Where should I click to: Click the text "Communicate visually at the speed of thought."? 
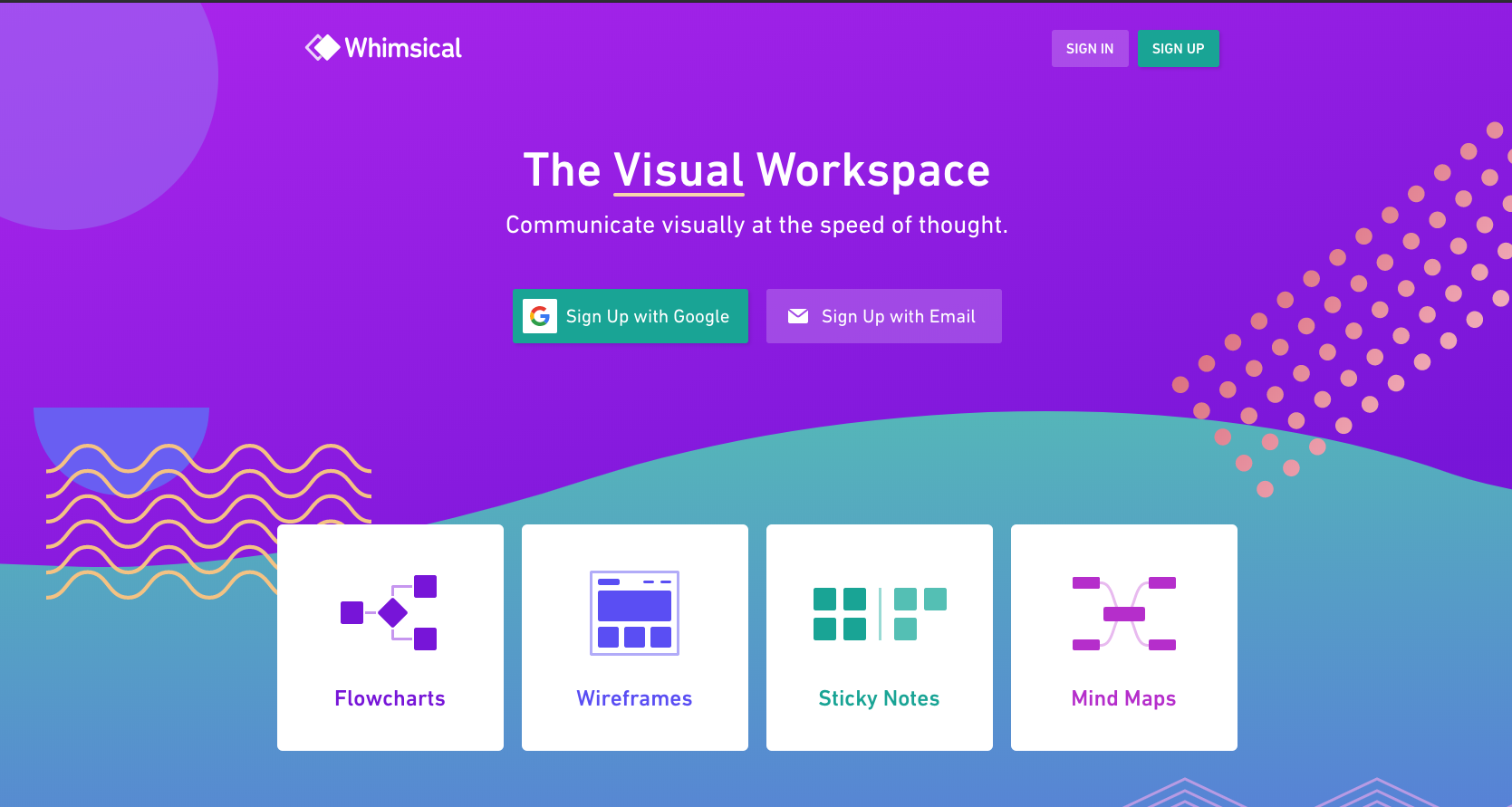pos(756,225)
